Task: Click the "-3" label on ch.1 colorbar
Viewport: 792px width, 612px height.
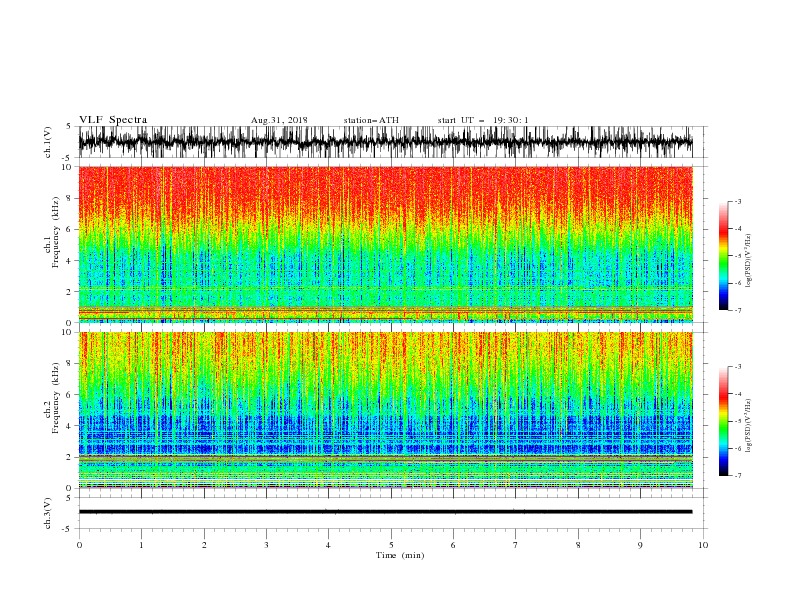Action: (x=737, y=201)
